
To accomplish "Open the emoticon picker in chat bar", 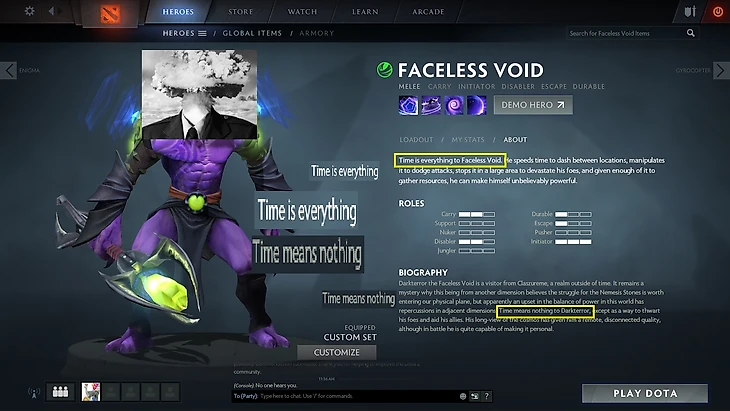I will (x=463, y=396).
